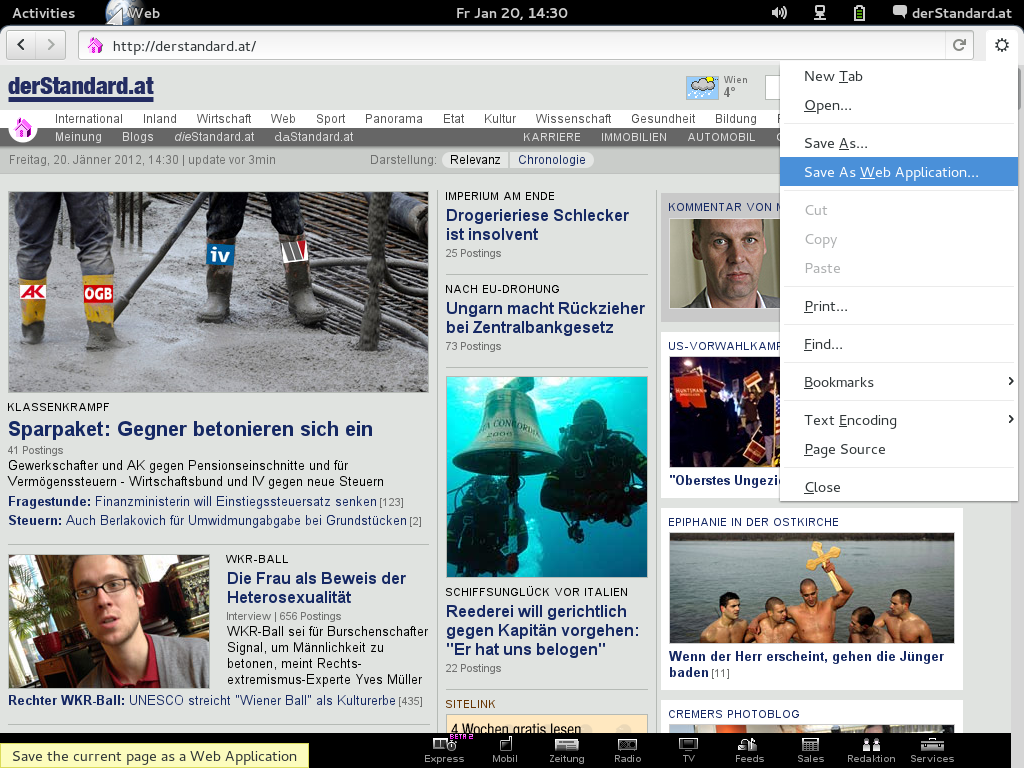Viewport: 1024px width, 768px height.
Task: Choose Close from the menu
Action: 899,487
